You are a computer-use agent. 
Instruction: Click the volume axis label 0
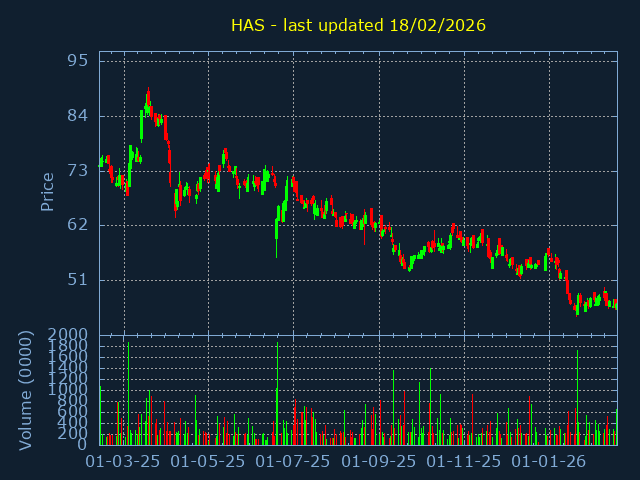click(82, 444)
